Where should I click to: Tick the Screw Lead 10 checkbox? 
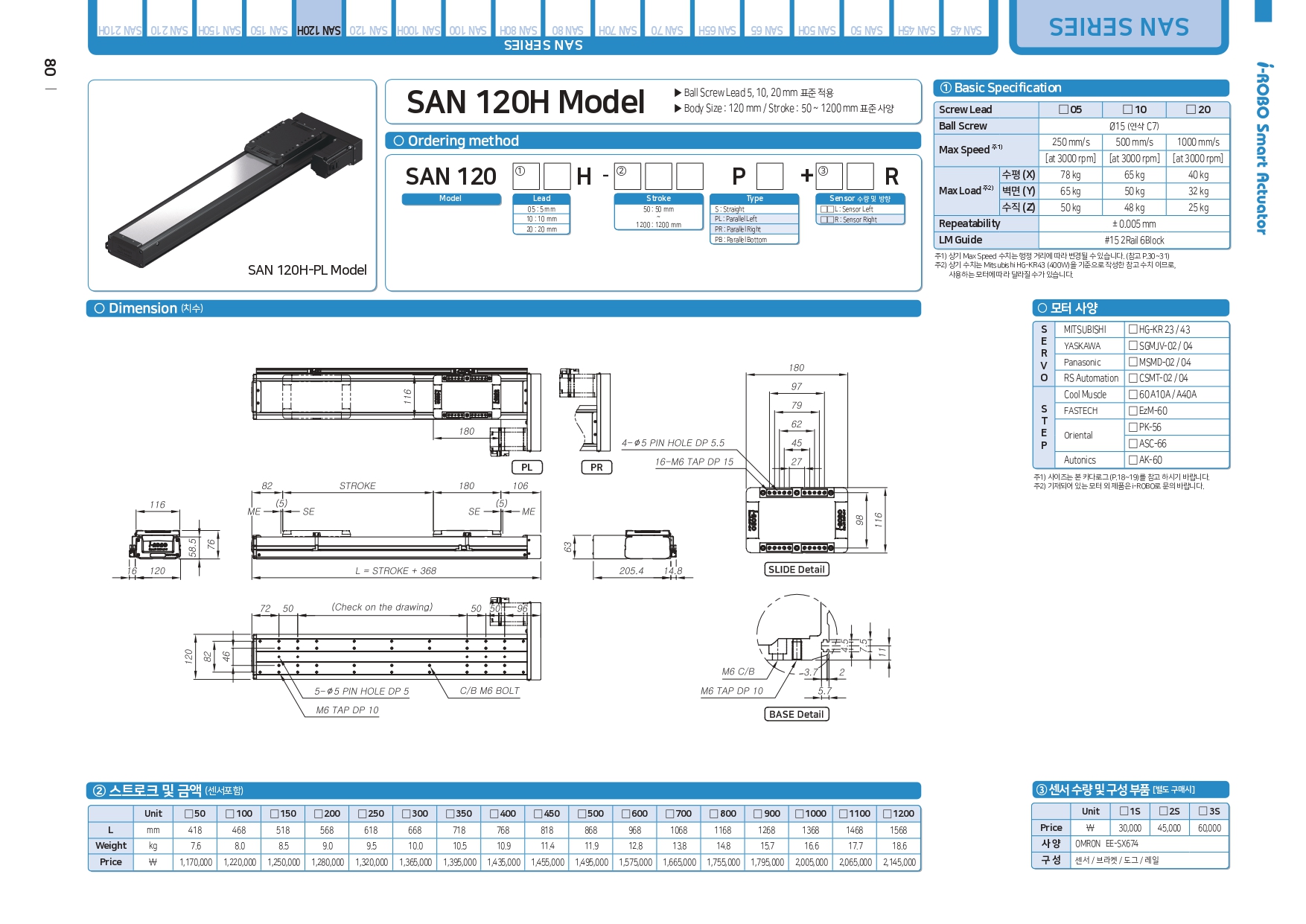(1127, 109)
